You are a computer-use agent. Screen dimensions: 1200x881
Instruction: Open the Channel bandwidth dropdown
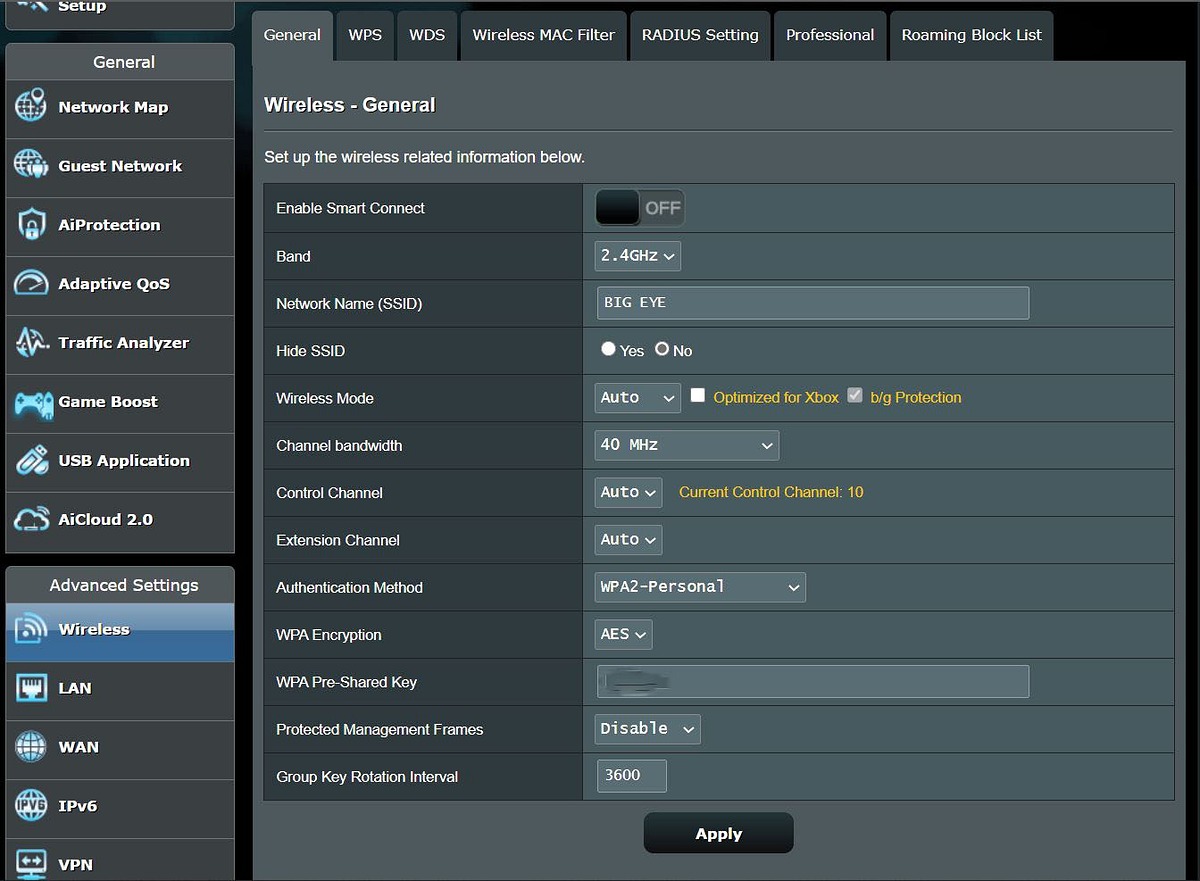686,445
